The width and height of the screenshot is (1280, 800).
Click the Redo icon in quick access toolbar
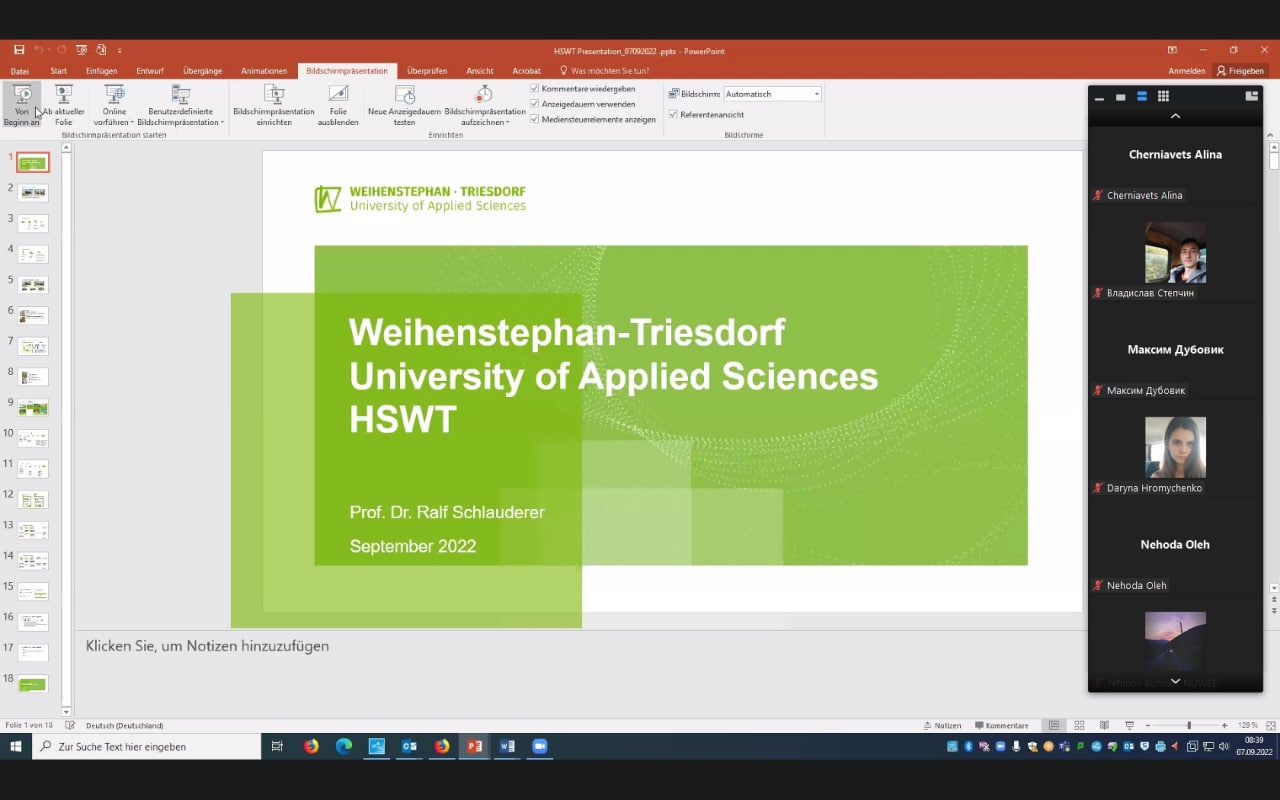pyautogui.click(x=61, y=49)
